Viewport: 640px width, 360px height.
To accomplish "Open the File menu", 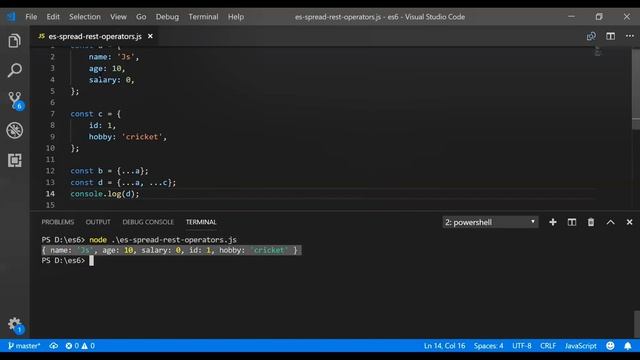I will click(31, 17).
